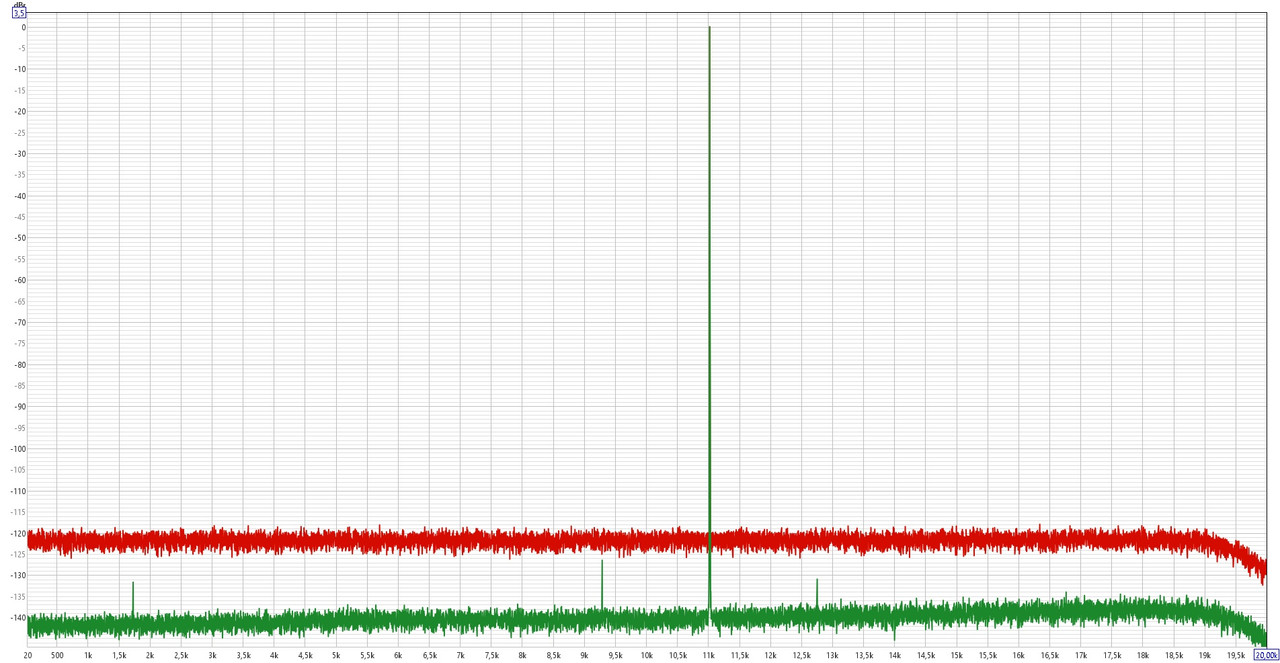The width and height of the screenshot is (1280, 663).
Task: Click the 19,5k label on the frequency axis
Action: [1236, 655]
